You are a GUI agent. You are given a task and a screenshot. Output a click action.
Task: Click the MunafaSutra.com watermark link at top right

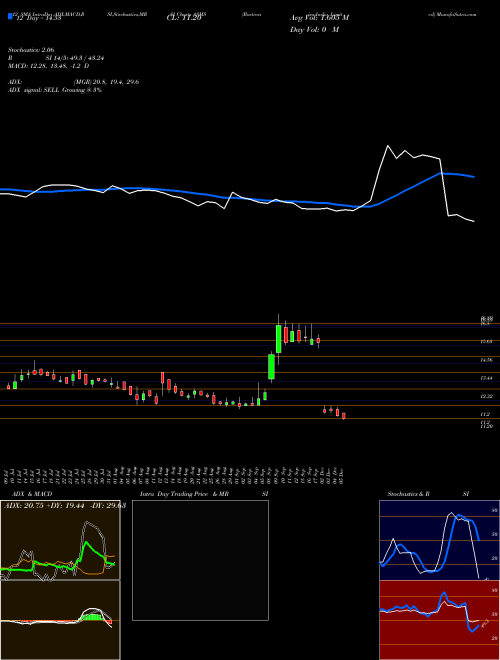[x=452, y=14]
